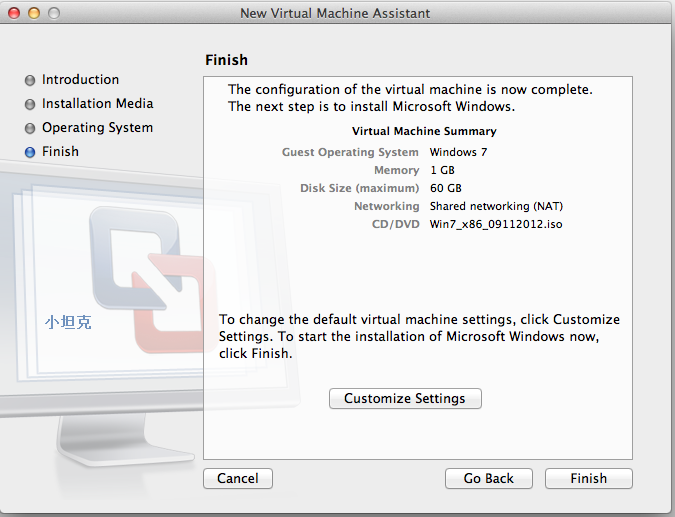Click the gray Introduction step bullet
675x517 pixels.
(30, 80)
